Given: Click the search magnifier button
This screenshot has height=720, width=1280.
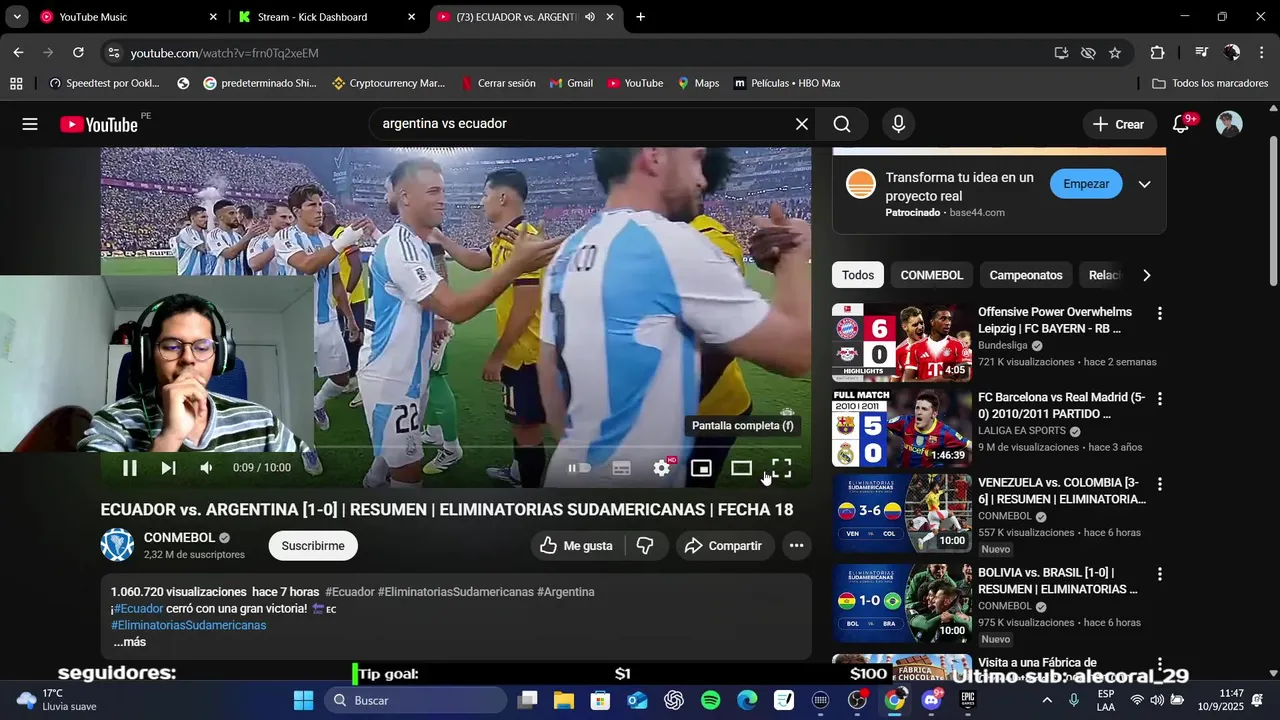Looking at the screenshot, I should (842, 124).
